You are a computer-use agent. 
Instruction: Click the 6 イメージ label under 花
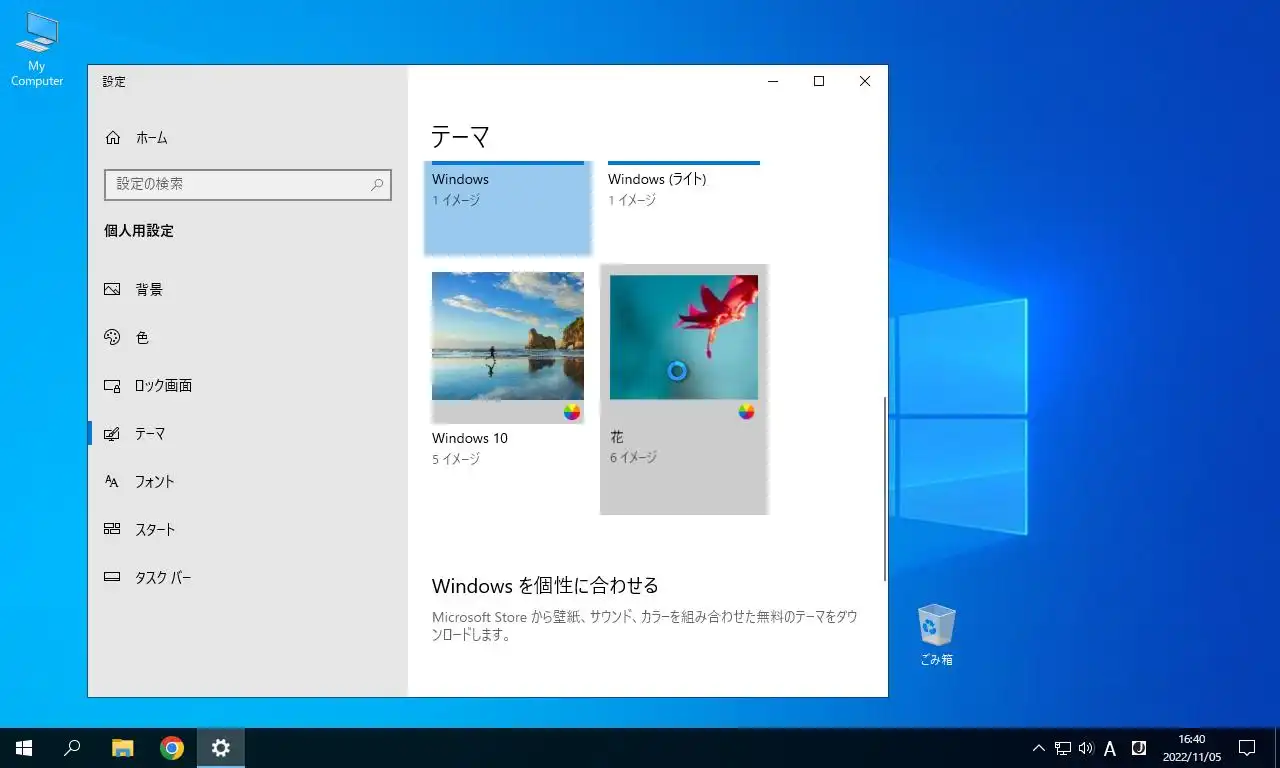click(x=634, y=458)
